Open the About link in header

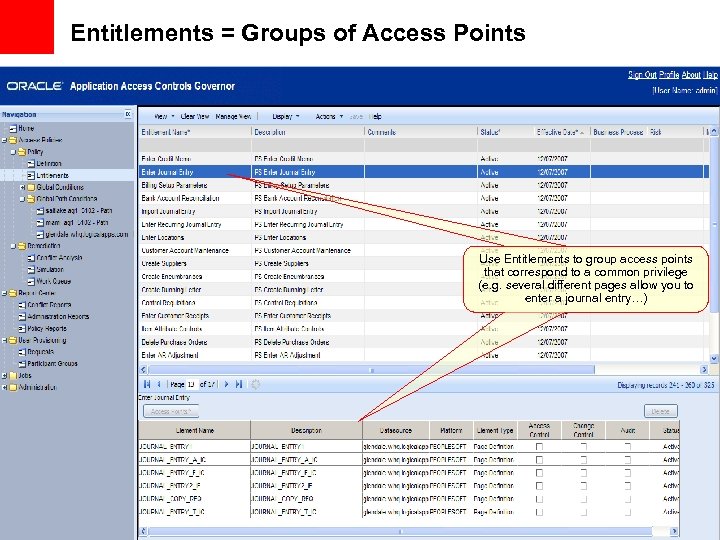[x=691, y=75]
